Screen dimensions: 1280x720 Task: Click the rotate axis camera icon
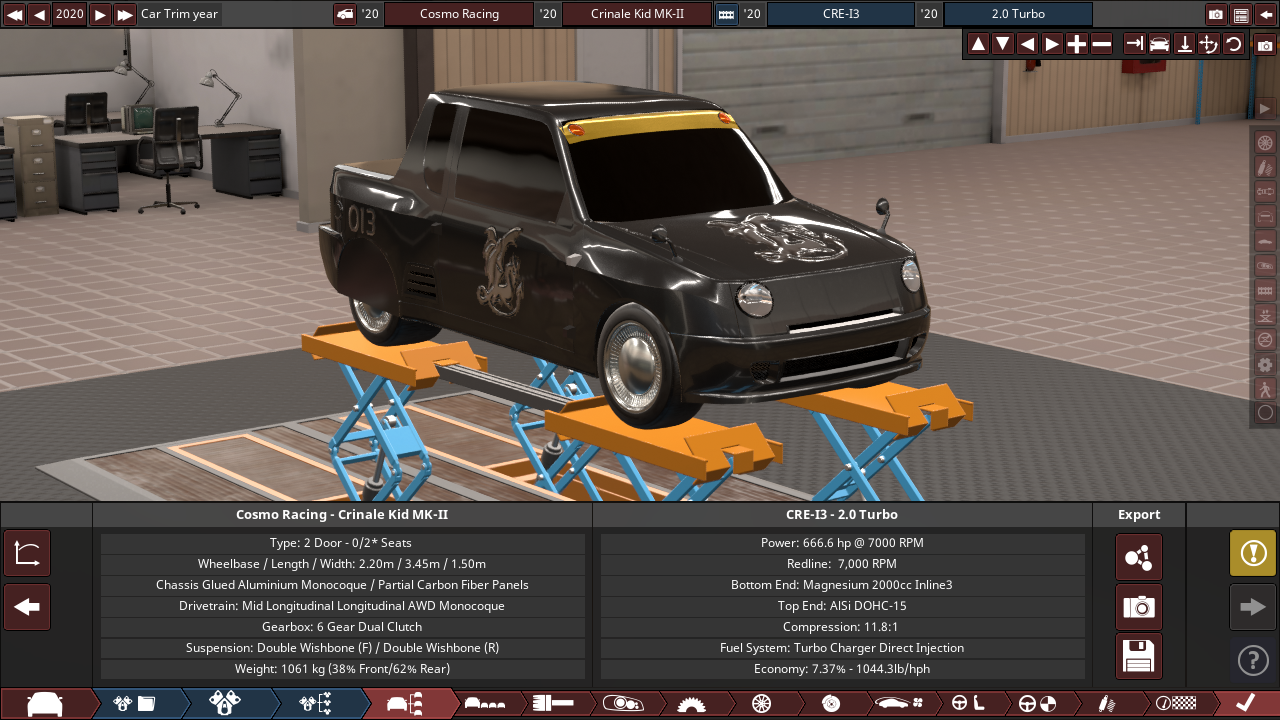coord(1208,44)
